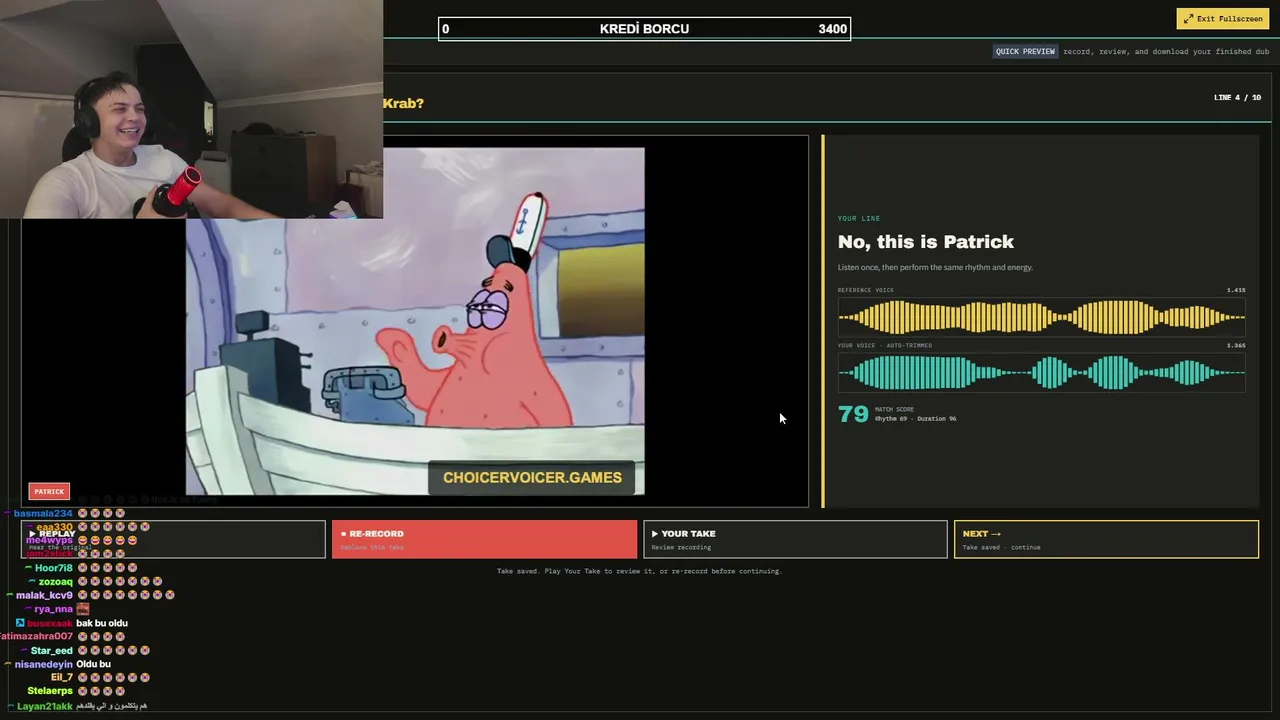Image resolution: width=1280 pixels, height=720 pixels.
Task: Click chat username Stelaerps
Action: coord(50,691)
